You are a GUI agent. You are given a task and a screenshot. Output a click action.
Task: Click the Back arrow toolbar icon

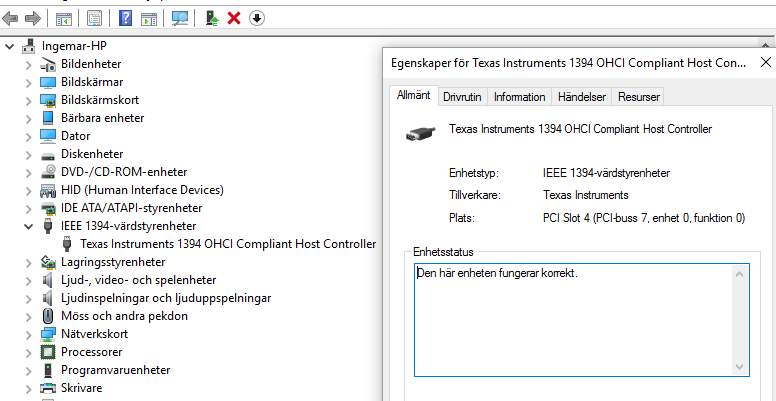pos(10,19)
